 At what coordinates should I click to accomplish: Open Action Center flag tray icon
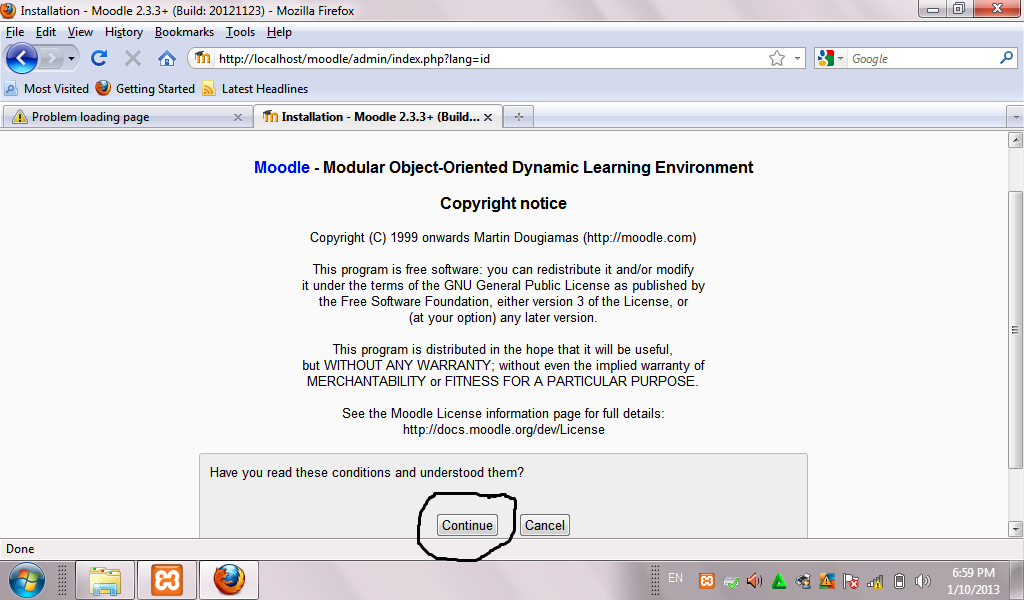tap(851, 580)
